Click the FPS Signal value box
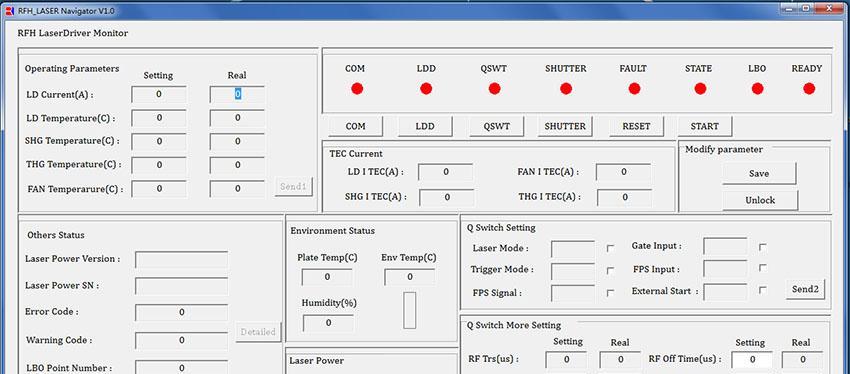The height and width of the screenshot is (374, 850). (x=572, y=293)
